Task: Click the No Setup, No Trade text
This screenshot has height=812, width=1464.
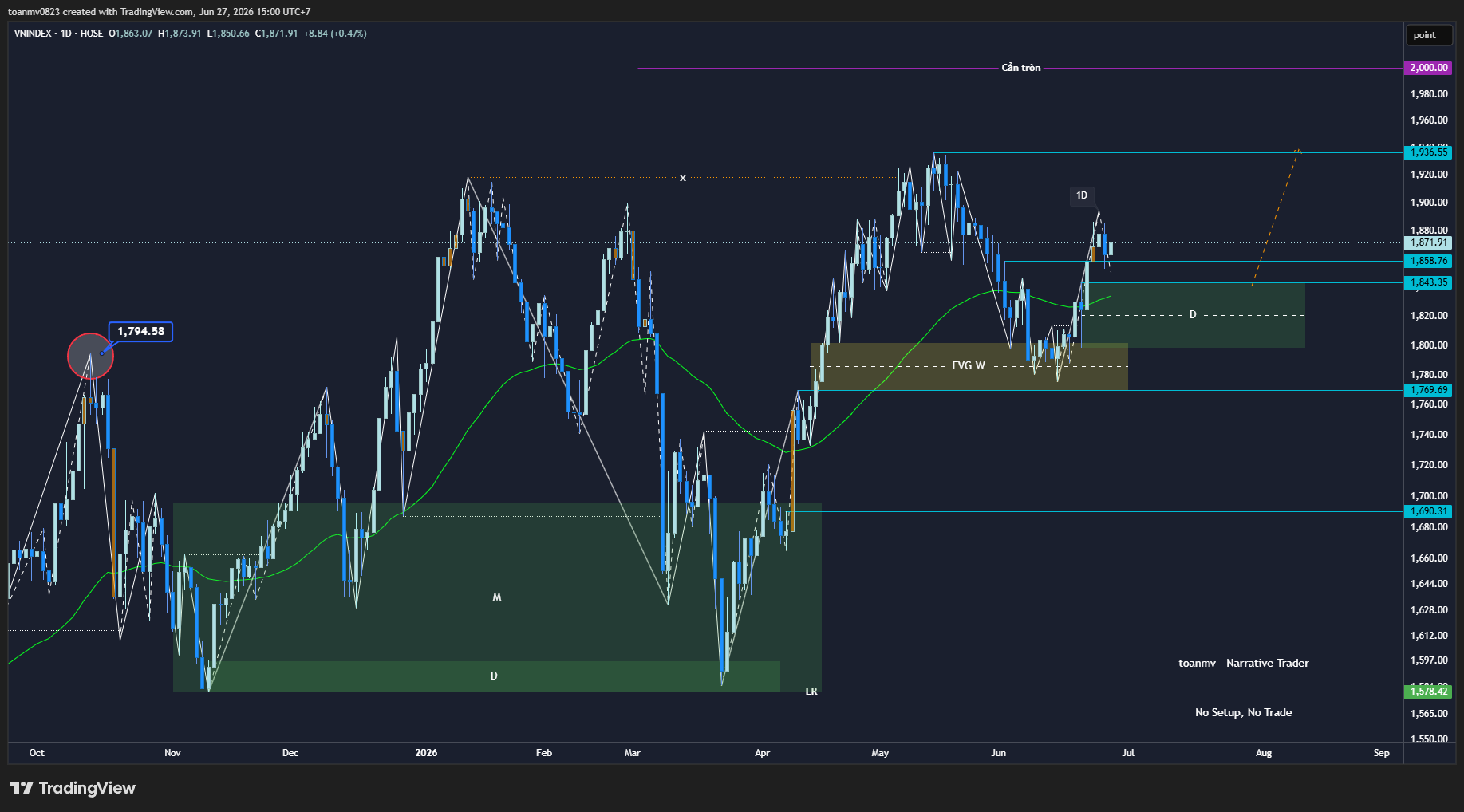Action: pyautogui.click(x=1244, y=712)
